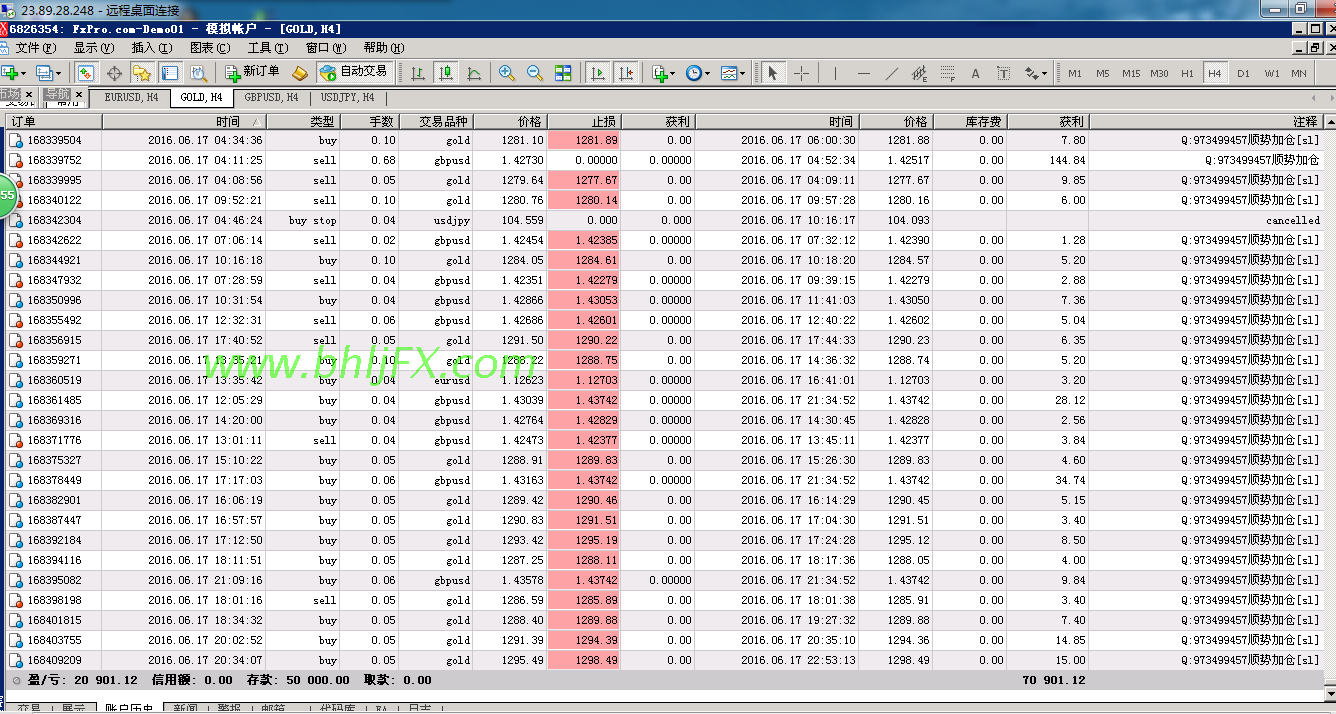1336x714 pixels.
Task: Switch to M1 timeframe
Action: [x=1075, y=73]
